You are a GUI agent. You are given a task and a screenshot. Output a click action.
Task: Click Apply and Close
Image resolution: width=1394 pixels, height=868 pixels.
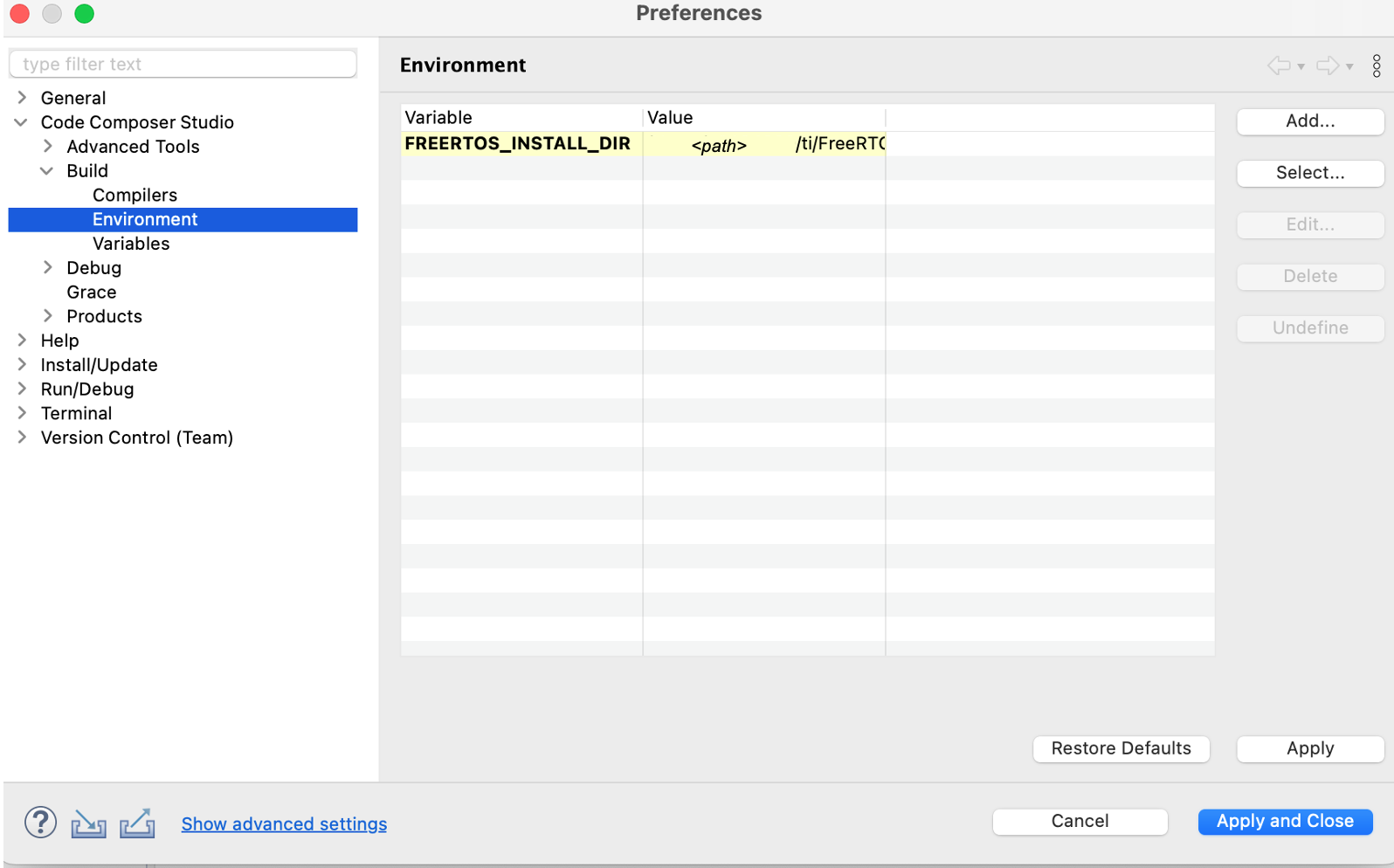pyautogui.click(x=1285, y=822)
